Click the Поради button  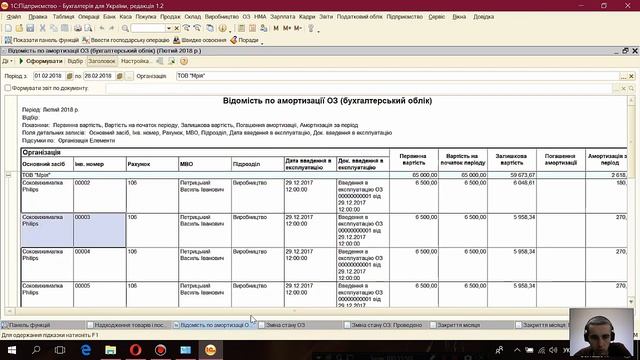click(244, 40)
